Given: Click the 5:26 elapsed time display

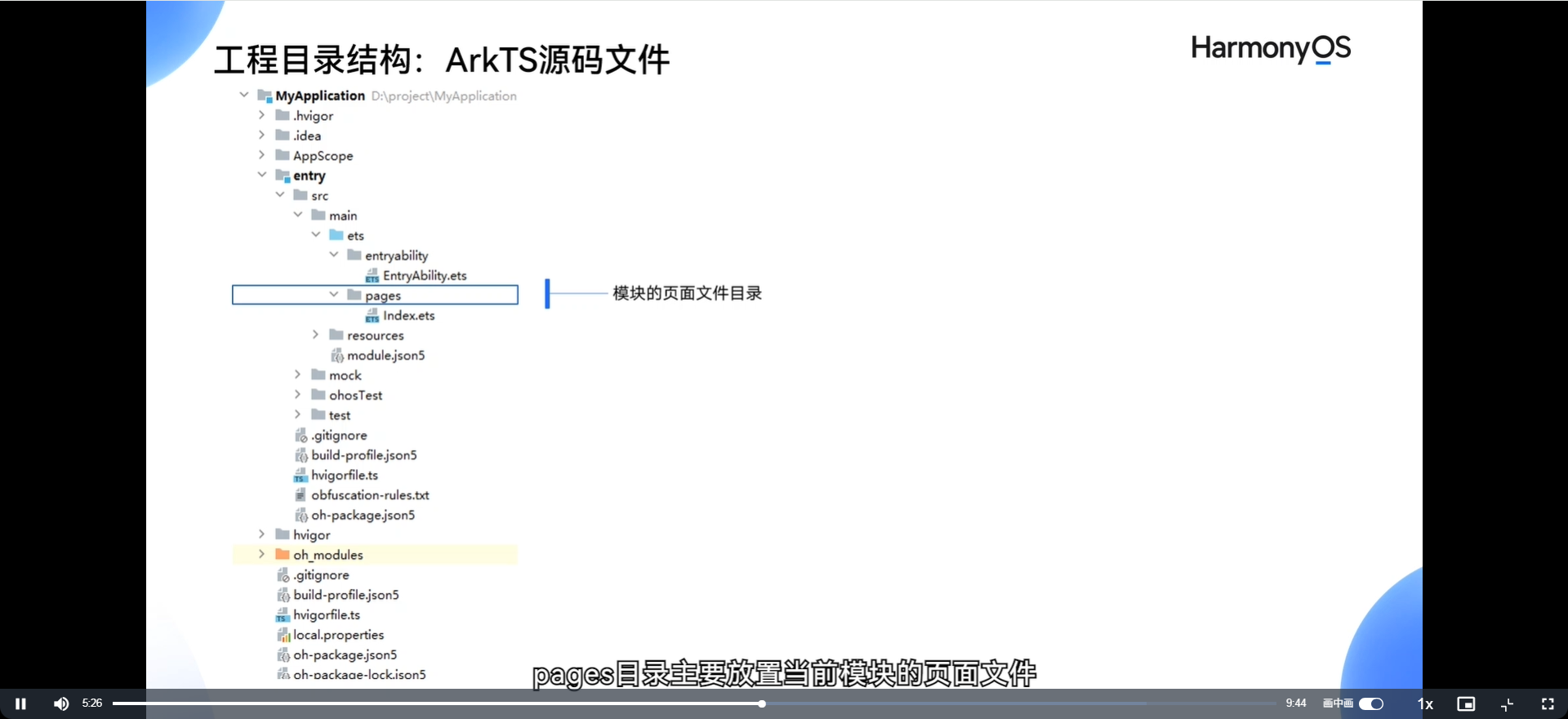Looking at the screenshot, I should pyautogui.click(x=92, y=703).
